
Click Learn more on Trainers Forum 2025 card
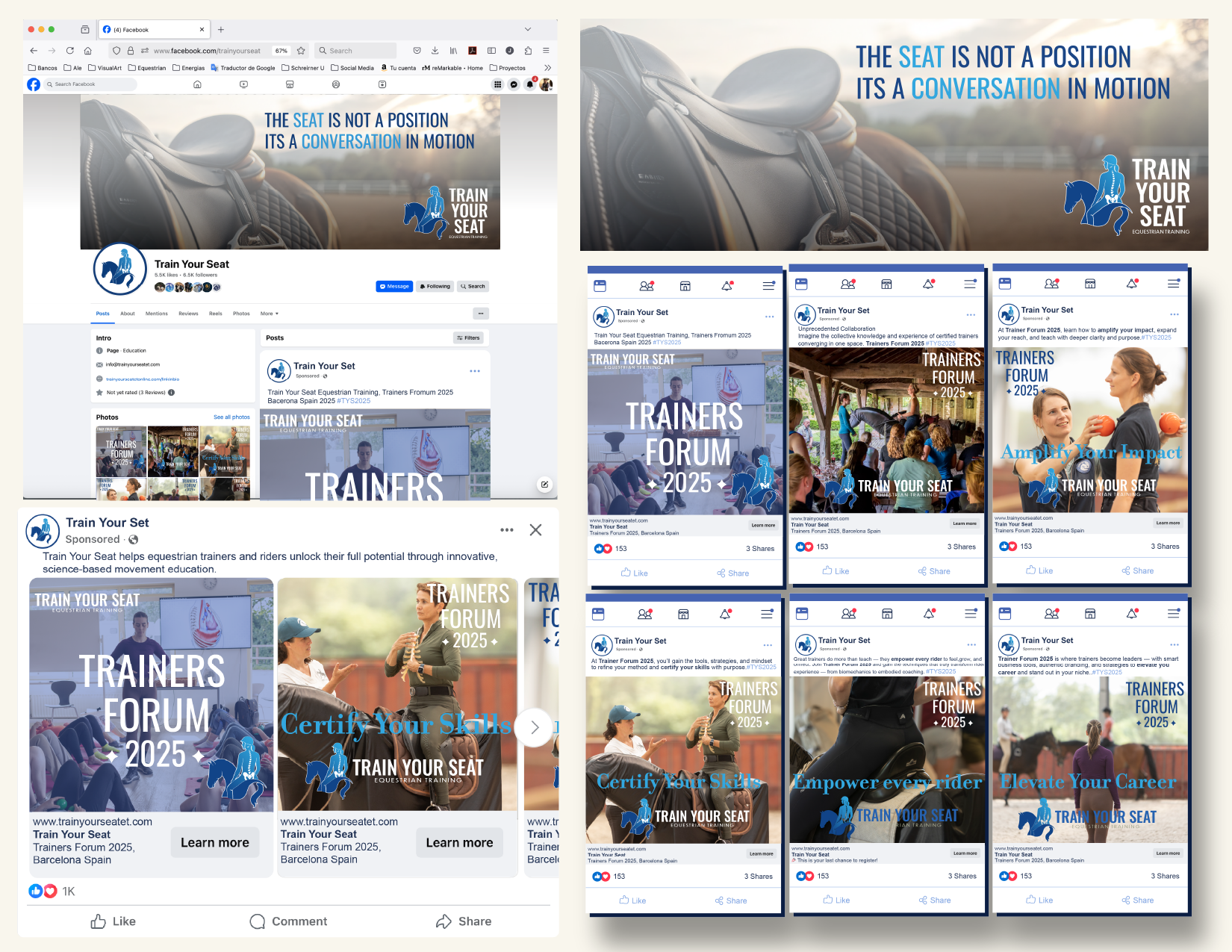pos(215,842)
